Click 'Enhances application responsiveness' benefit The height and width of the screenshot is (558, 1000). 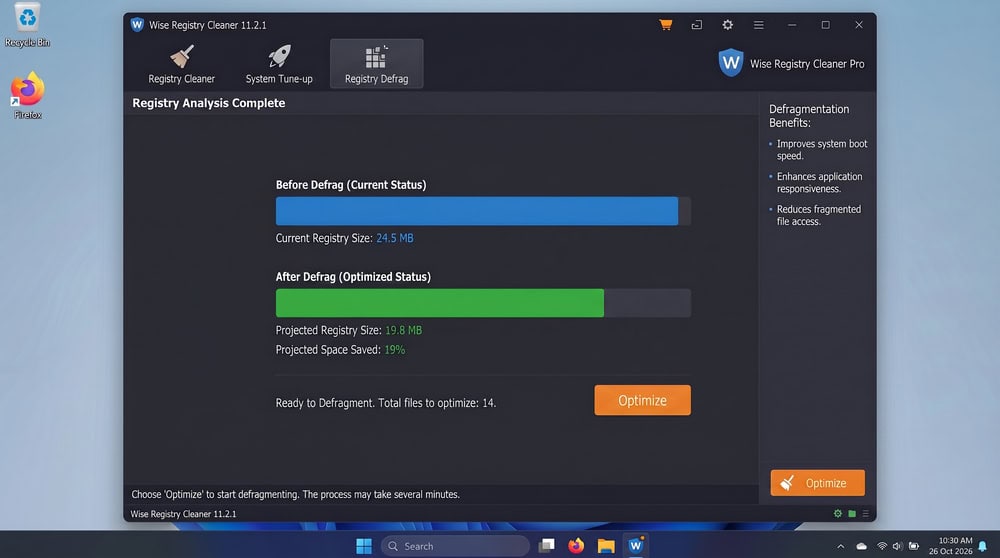click(819, 182)
